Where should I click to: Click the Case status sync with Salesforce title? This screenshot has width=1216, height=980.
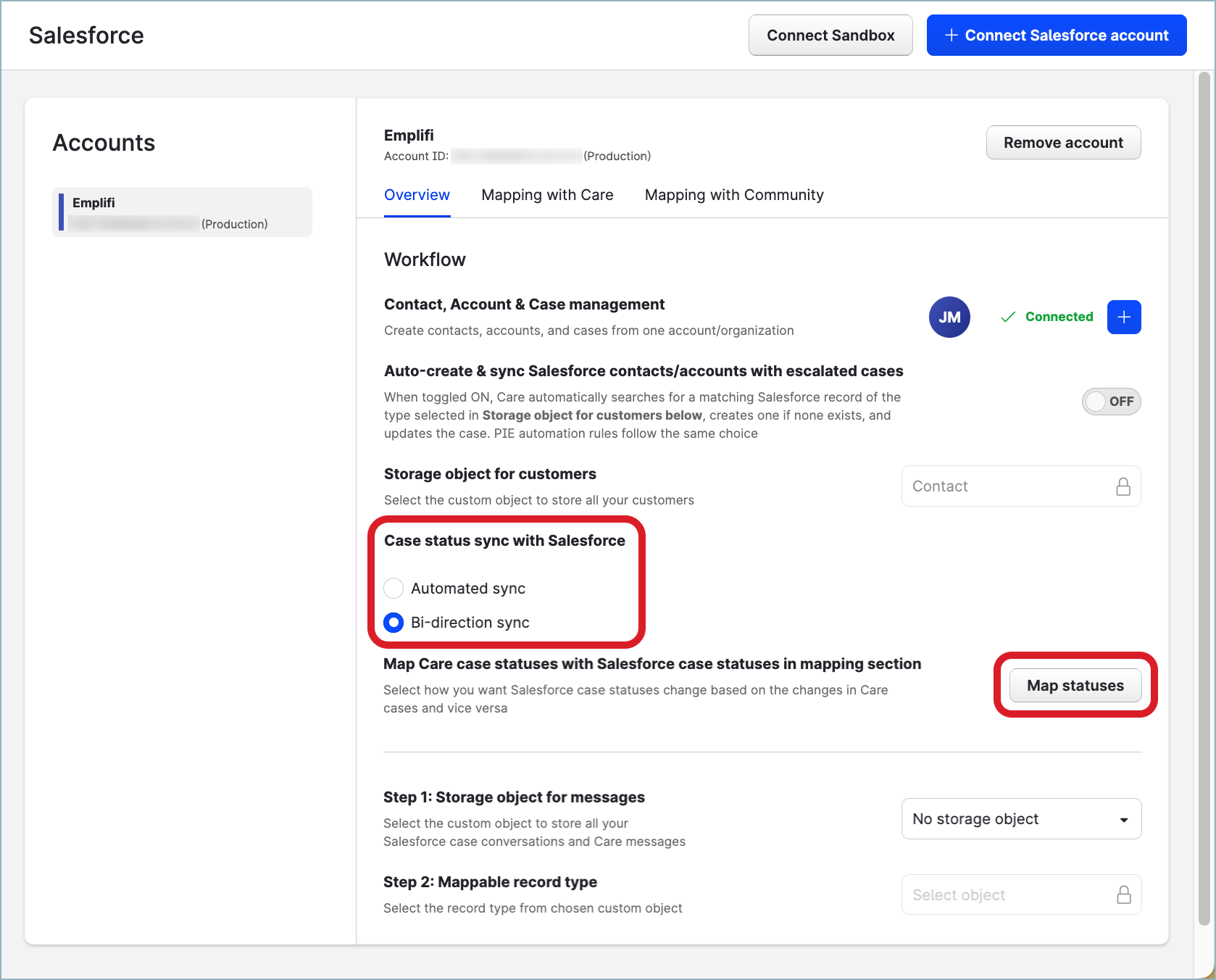point(504,541)
